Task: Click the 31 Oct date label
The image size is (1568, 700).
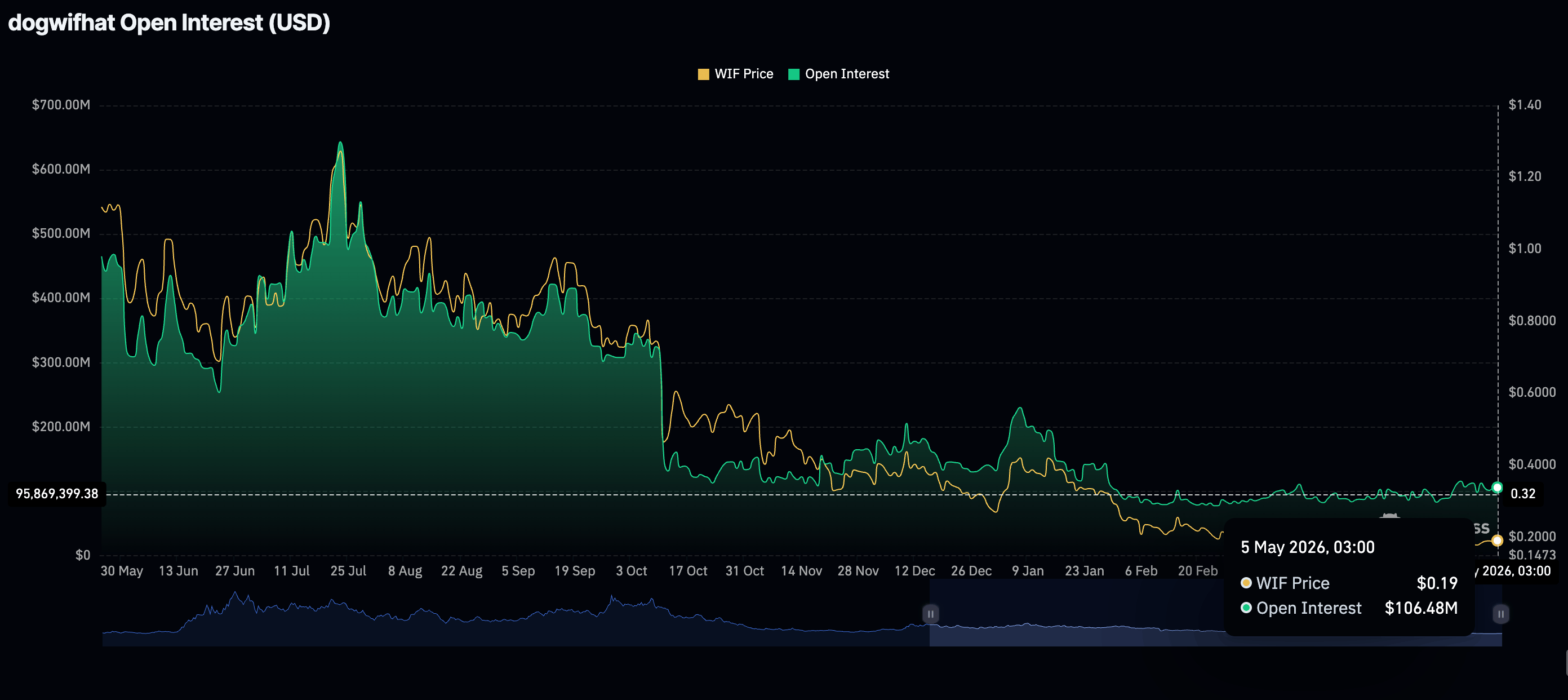Action: (x=744, y=571)
